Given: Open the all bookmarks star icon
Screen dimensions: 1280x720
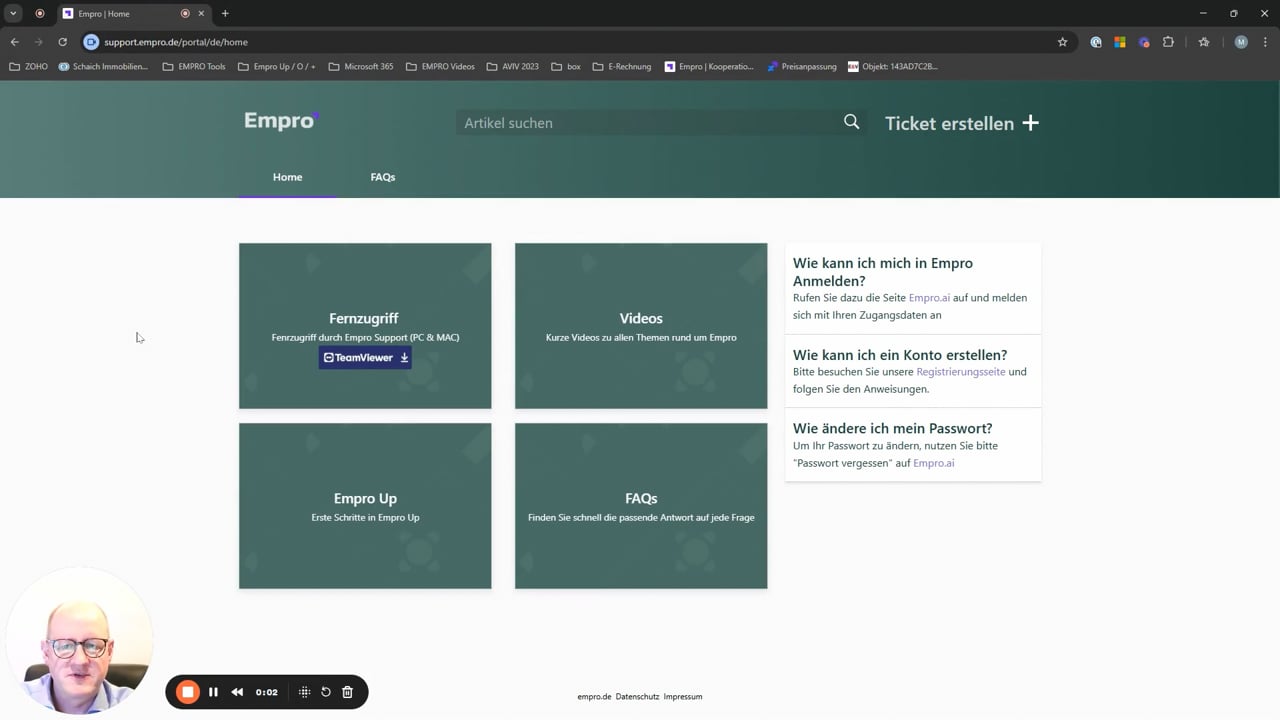Looking at the screenshot, I should (x=1204, y=42).
